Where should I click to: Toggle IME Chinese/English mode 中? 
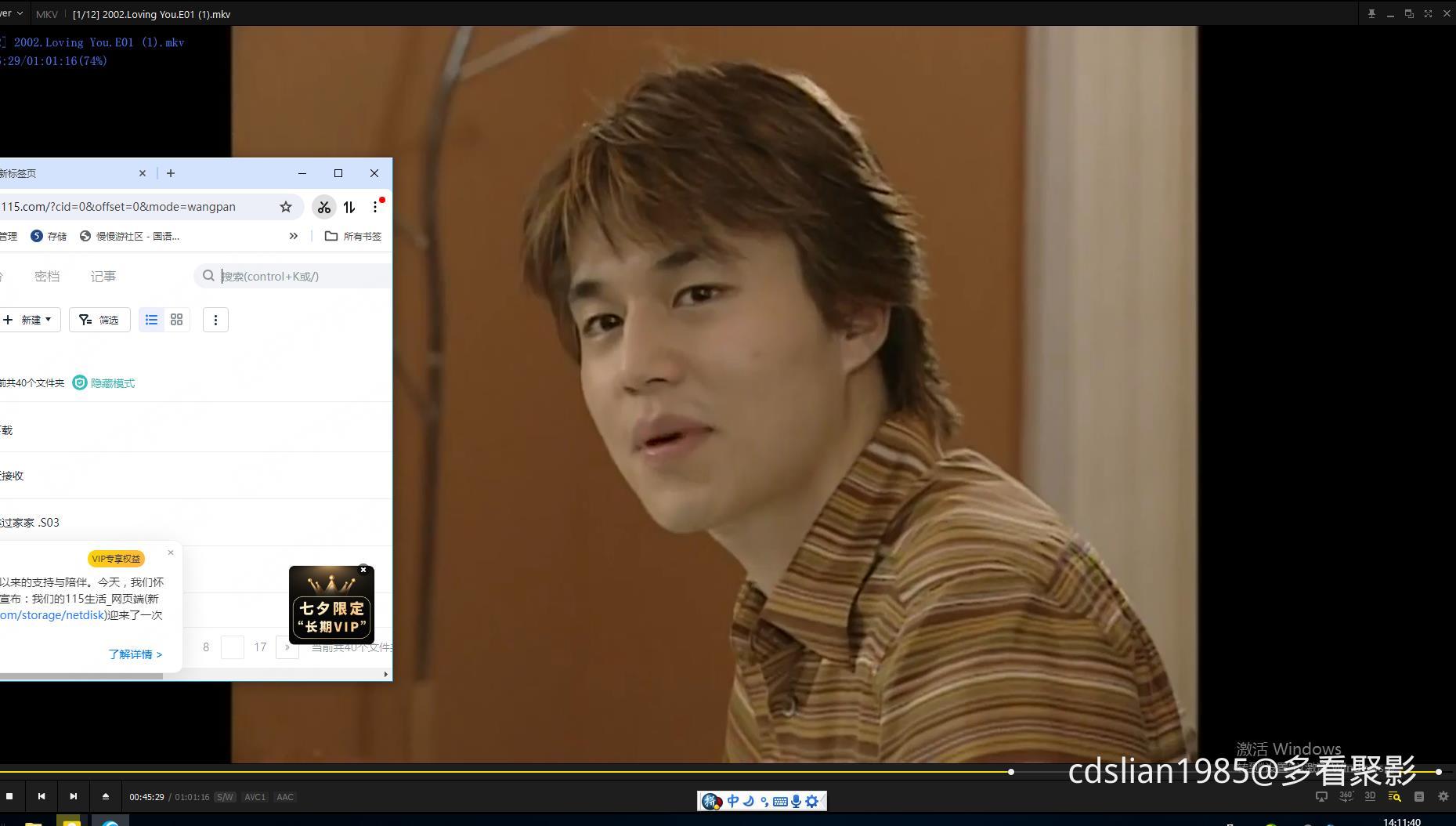tap(733, 801)
